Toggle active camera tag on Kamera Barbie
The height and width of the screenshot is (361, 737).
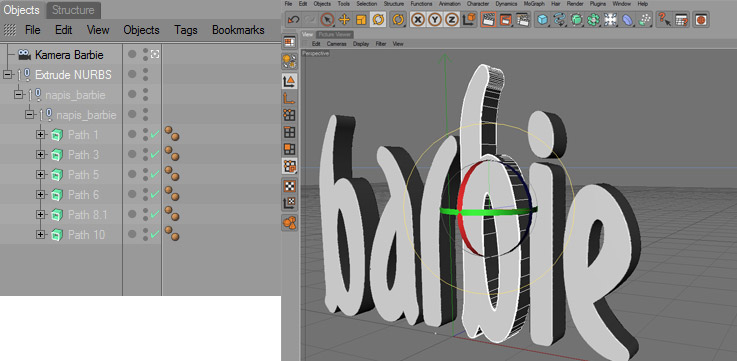[155, 55]
